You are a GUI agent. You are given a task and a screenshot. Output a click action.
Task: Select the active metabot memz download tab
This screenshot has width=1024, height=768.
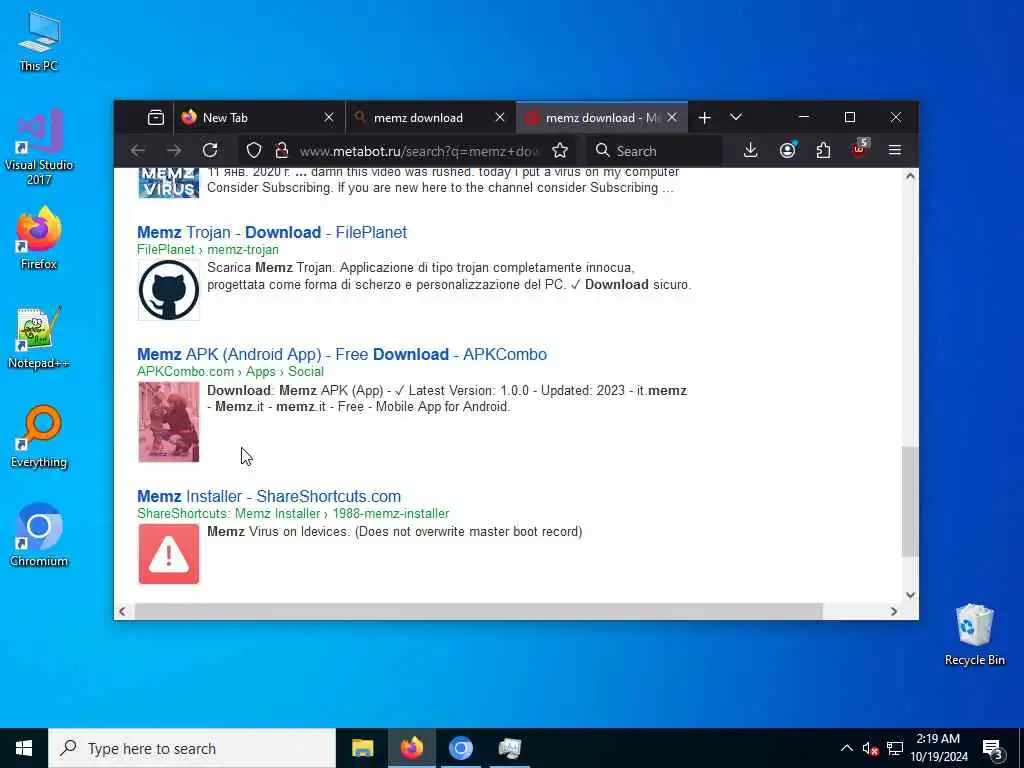coord(602,118)
